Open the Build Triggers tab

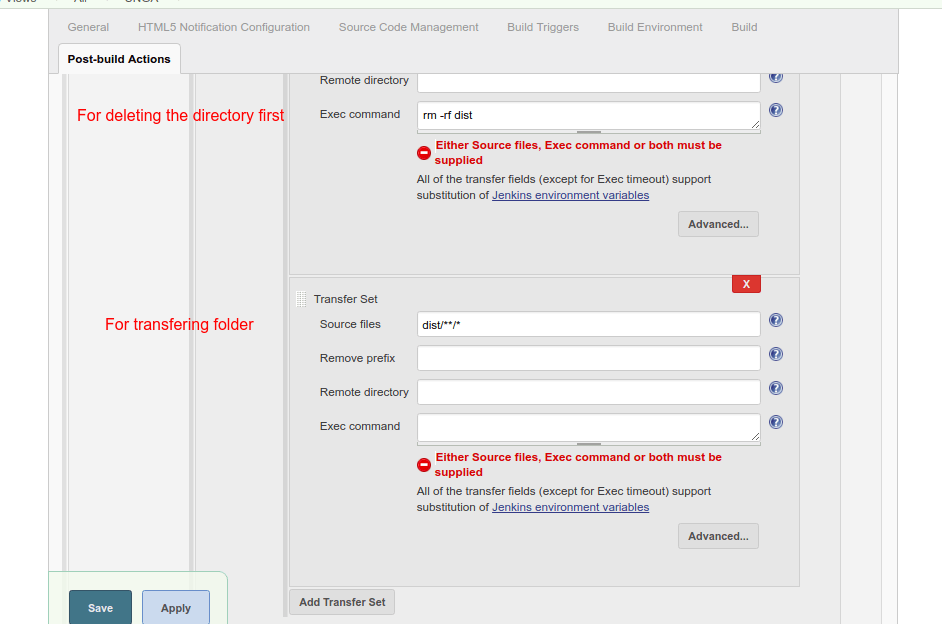click(x=543, y=27)
